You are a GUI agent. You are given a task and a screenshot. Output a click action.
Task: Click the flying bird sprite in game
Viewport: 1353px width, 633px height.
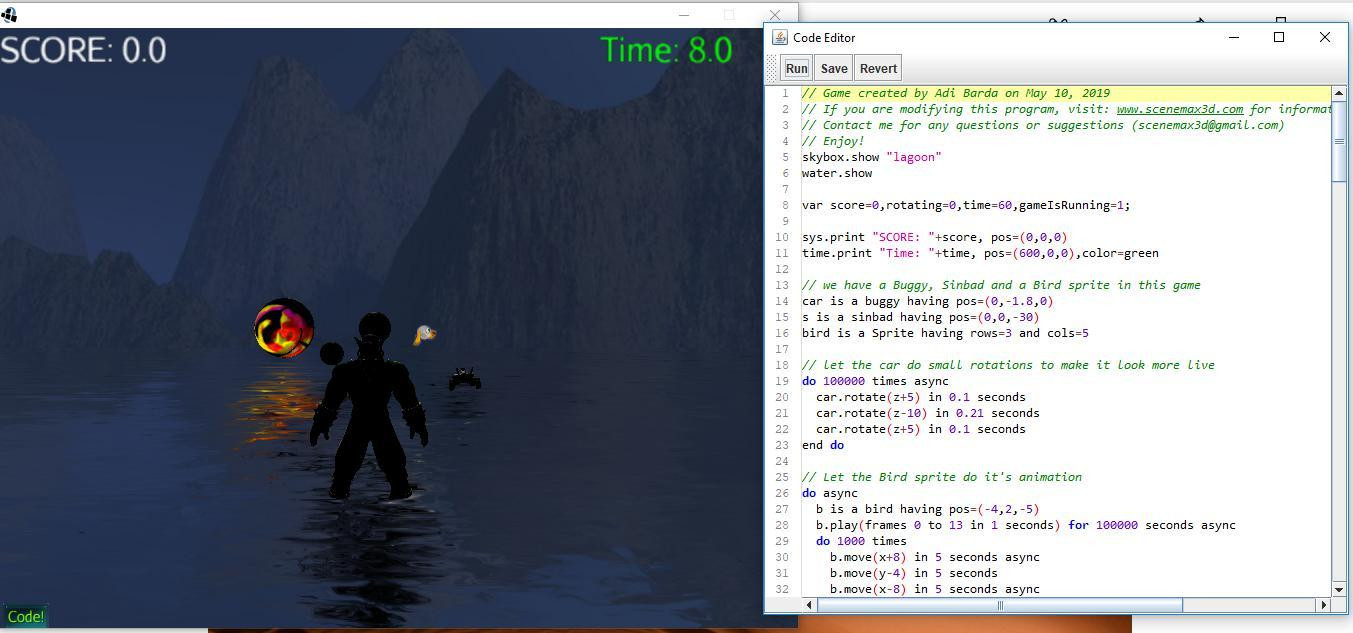tap(425, 334)
